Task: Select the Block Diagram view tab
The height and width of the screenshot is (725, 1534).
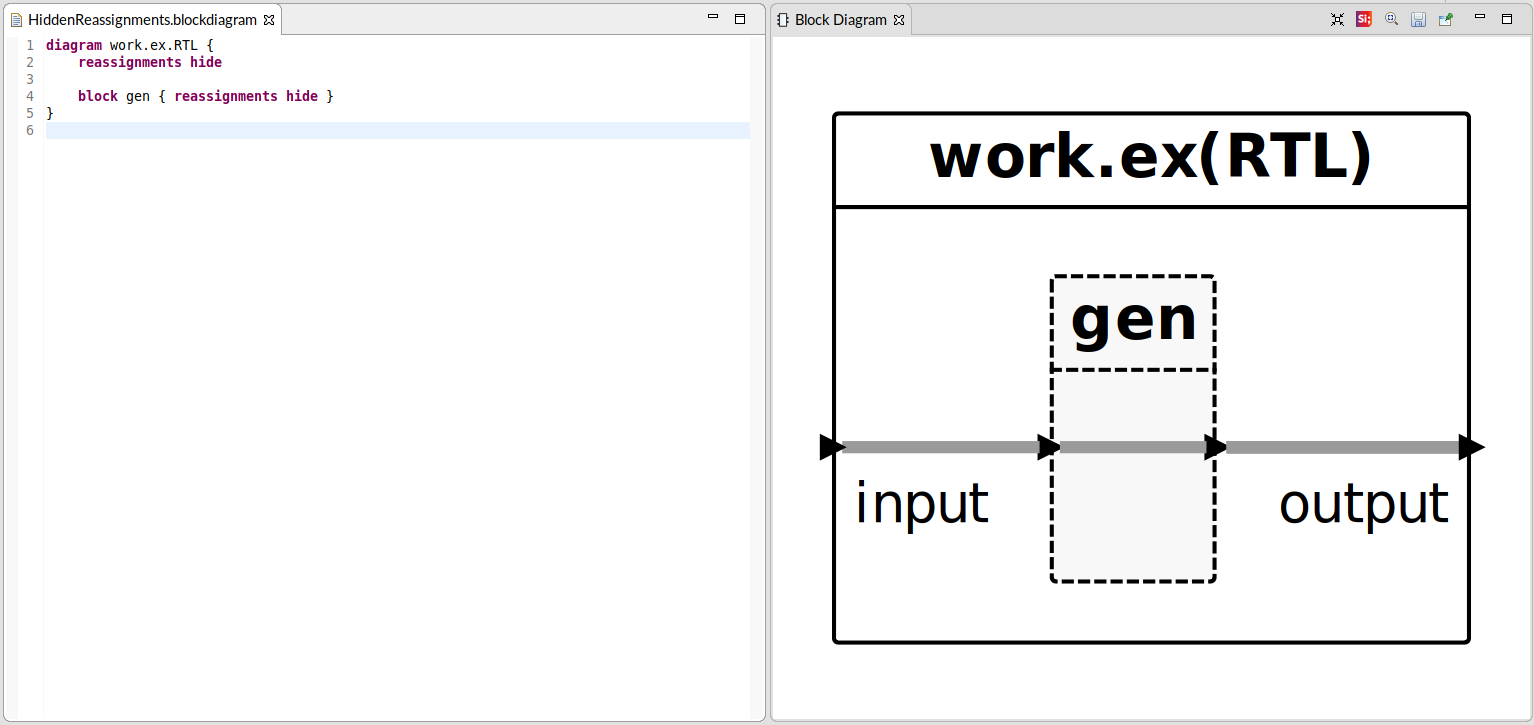Action: 841,20
